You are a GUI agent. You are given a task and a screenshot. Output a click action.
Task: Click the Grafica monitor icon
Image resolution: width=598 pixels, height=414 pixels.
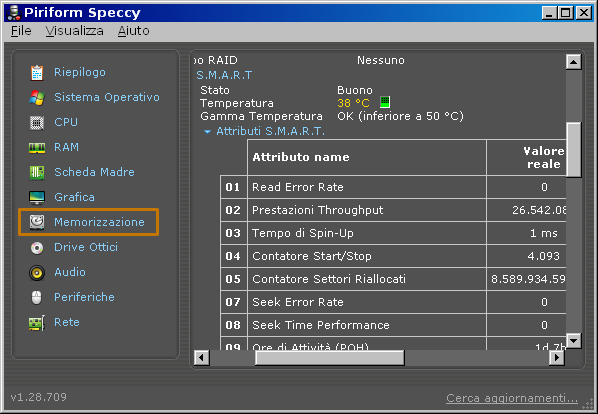pyautogui.click(x=37, y=197)
